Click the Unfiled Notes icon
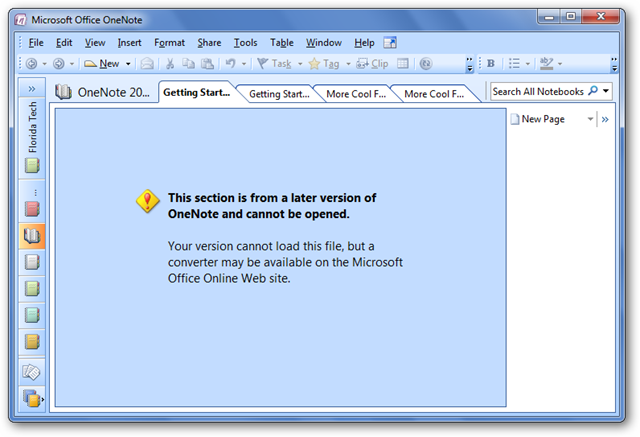This screenshot has height=437, width=640. pyautogui.click(x=32, y=372)
